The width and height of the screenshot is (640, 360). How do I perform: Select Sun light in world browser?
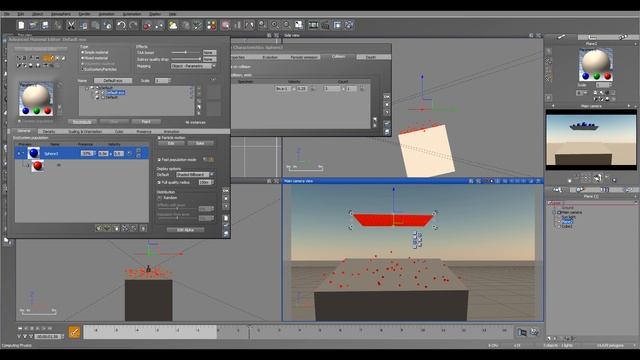(568, 217)
